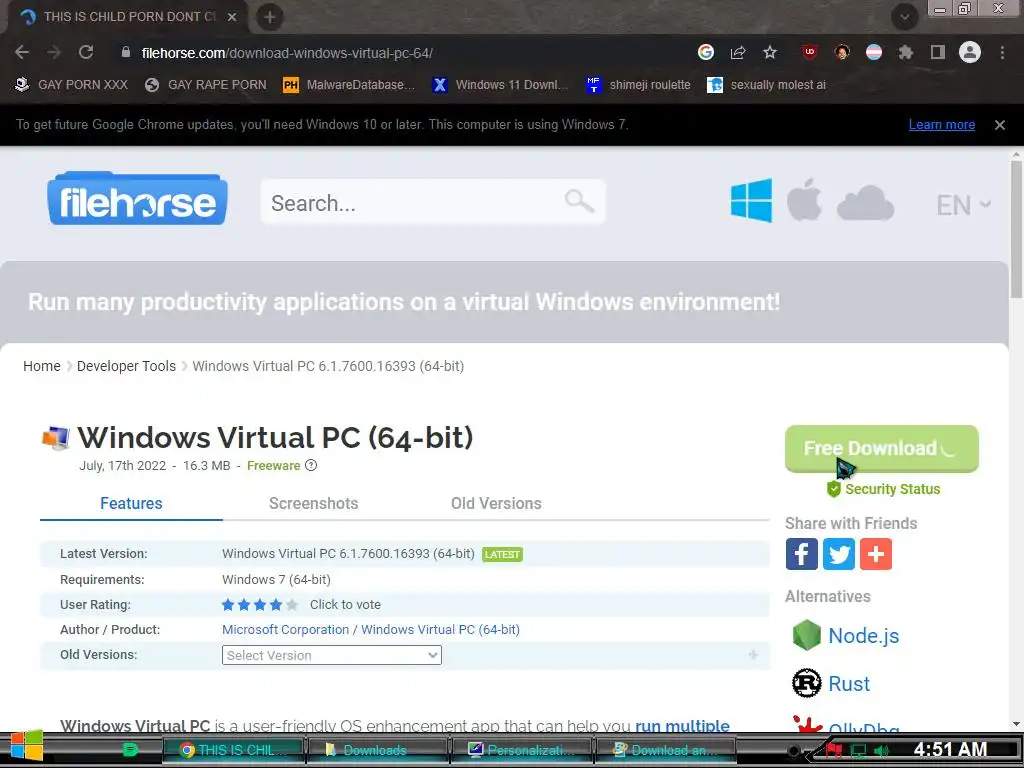Screen dimensions: 1024x768
Task: Select the Windows platform icon
Action: pos(751,200)
